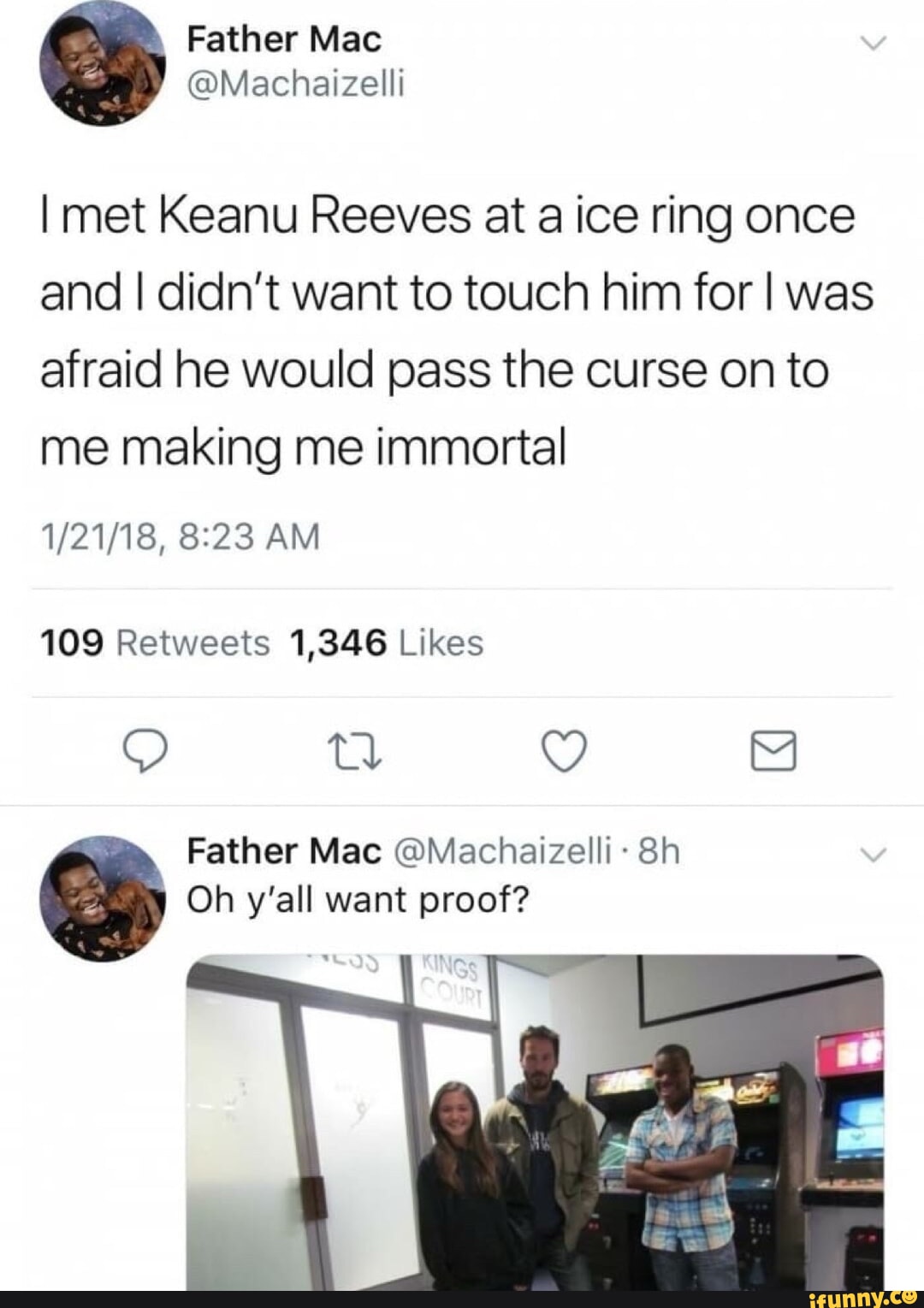Like the tweet with the heart icon
924x1308 pixels.
[x=566, y=752]
